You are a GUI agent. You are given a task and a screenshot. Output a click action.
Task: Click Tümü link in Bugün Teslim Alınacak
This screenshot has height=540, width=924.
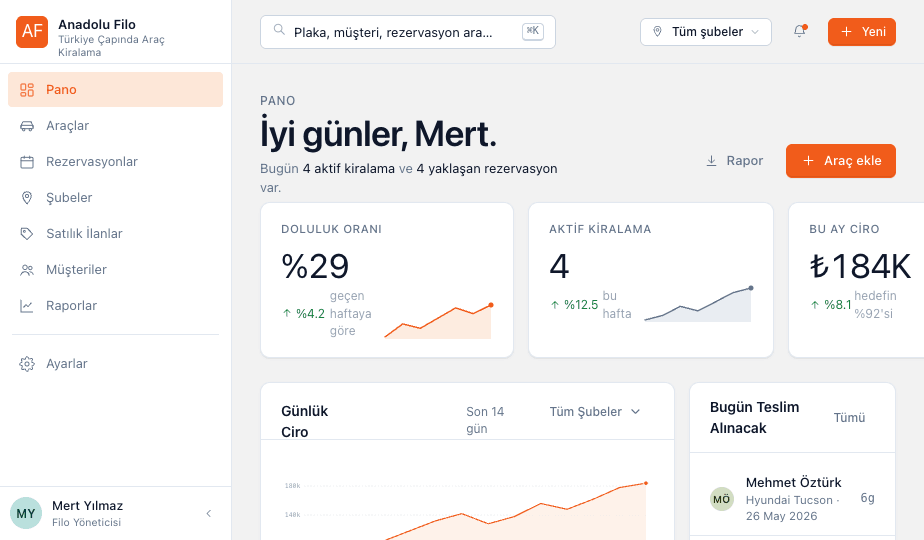(x=849, y=417)
